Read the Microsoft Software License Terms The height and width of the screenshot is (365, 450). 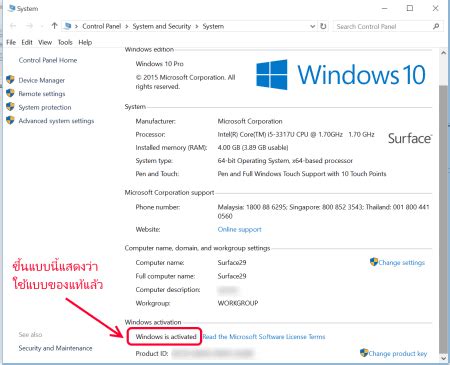pyautogui.click(x=264, y=337)
